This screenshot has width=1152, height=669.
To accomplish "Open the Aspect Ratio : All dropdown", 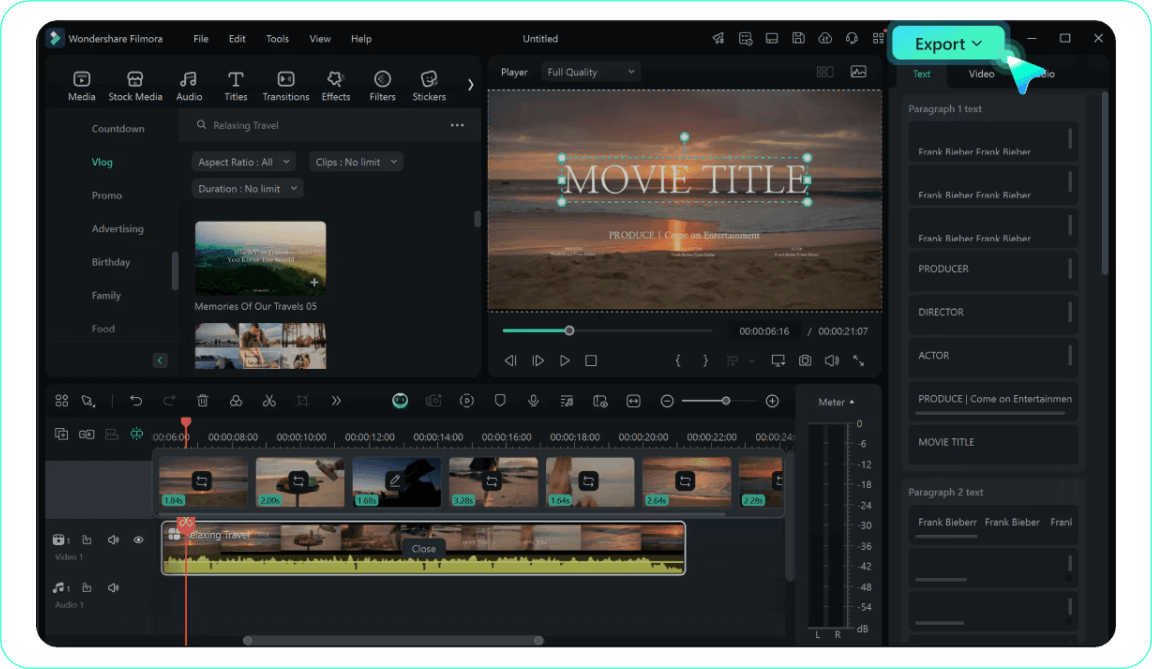I will click(243, 162).
